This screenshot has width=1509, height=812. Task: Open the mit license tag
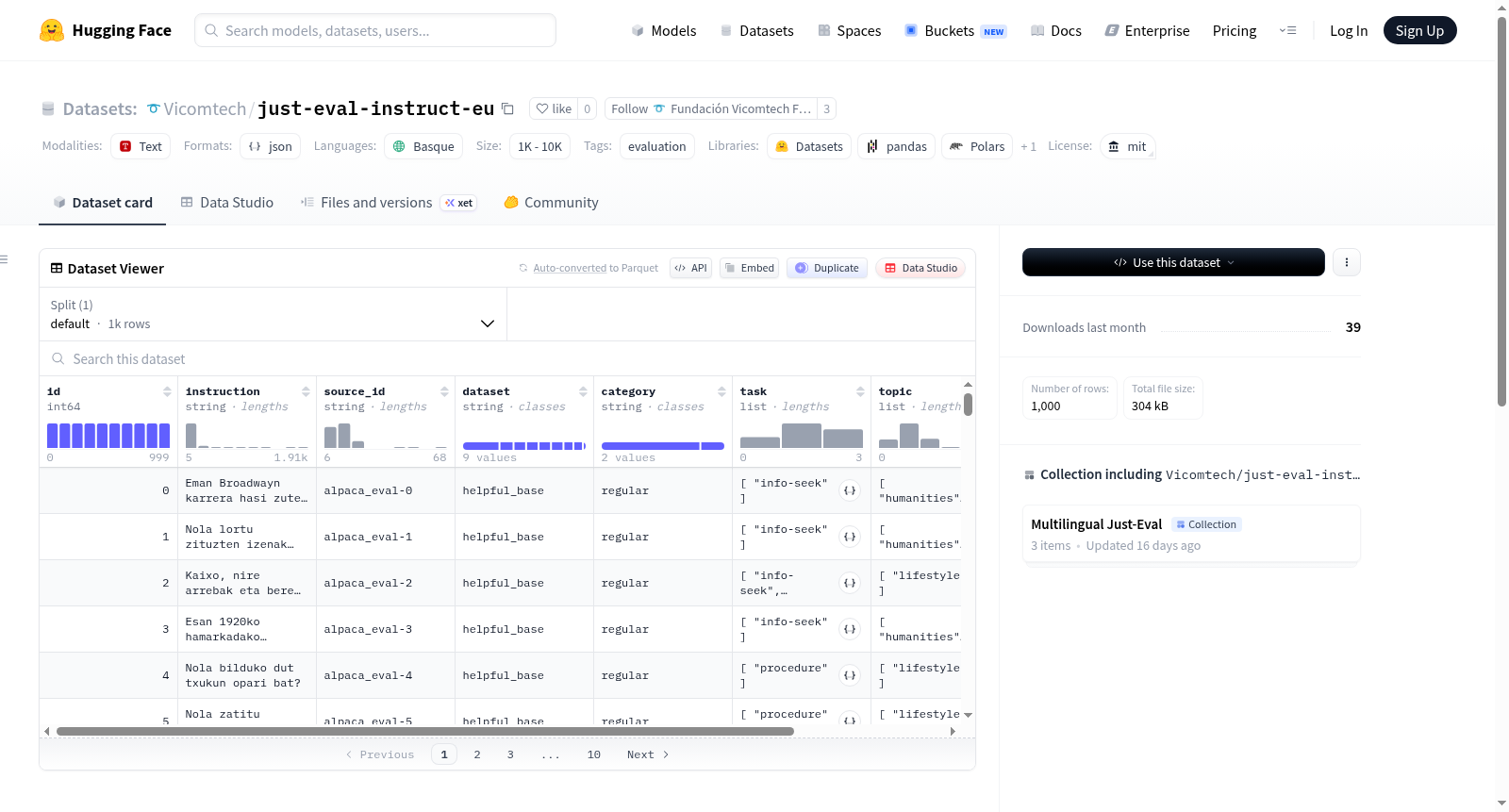click(1127, 146)
